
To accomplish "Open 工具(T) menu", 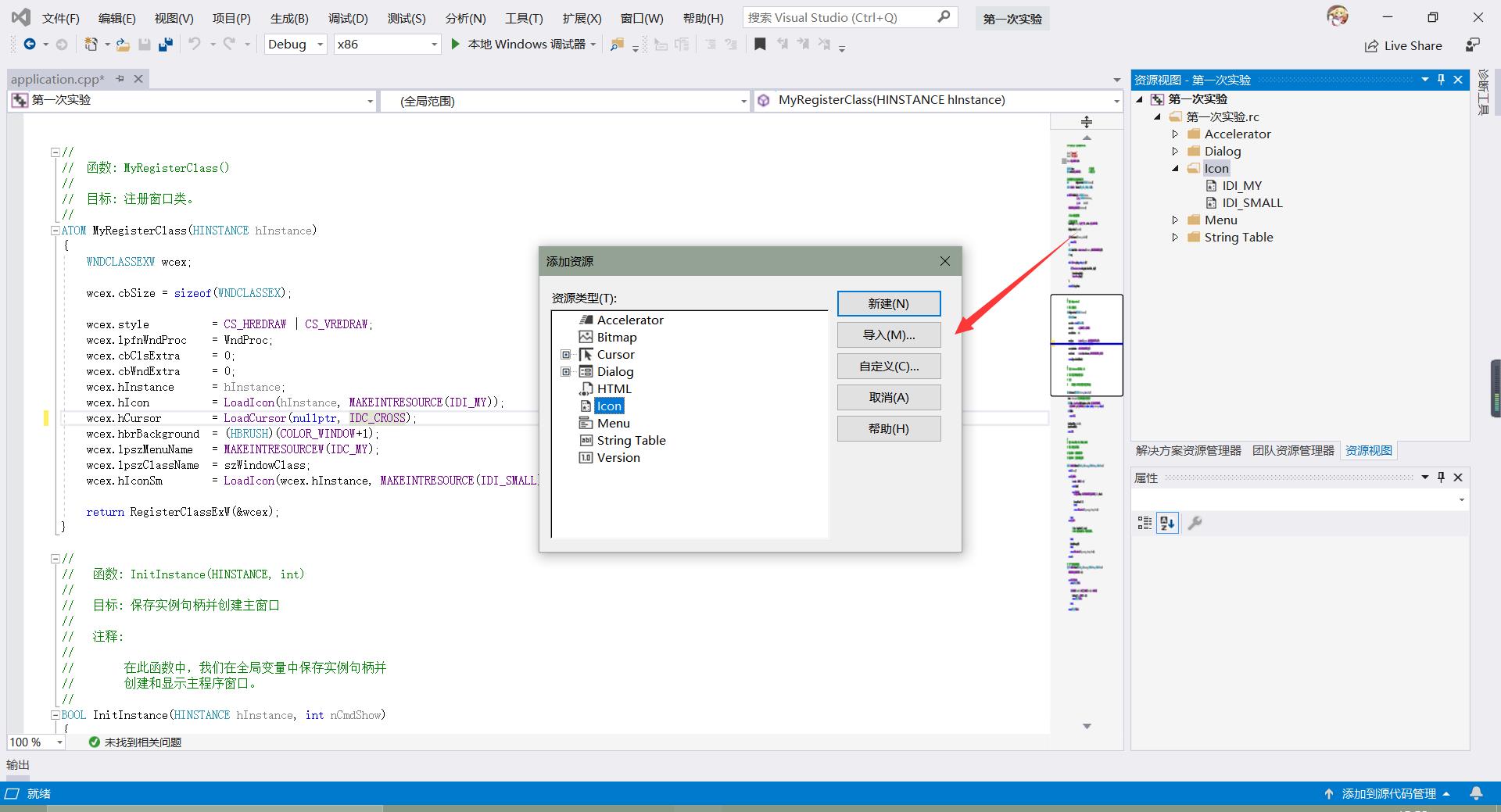I will 524,18.
